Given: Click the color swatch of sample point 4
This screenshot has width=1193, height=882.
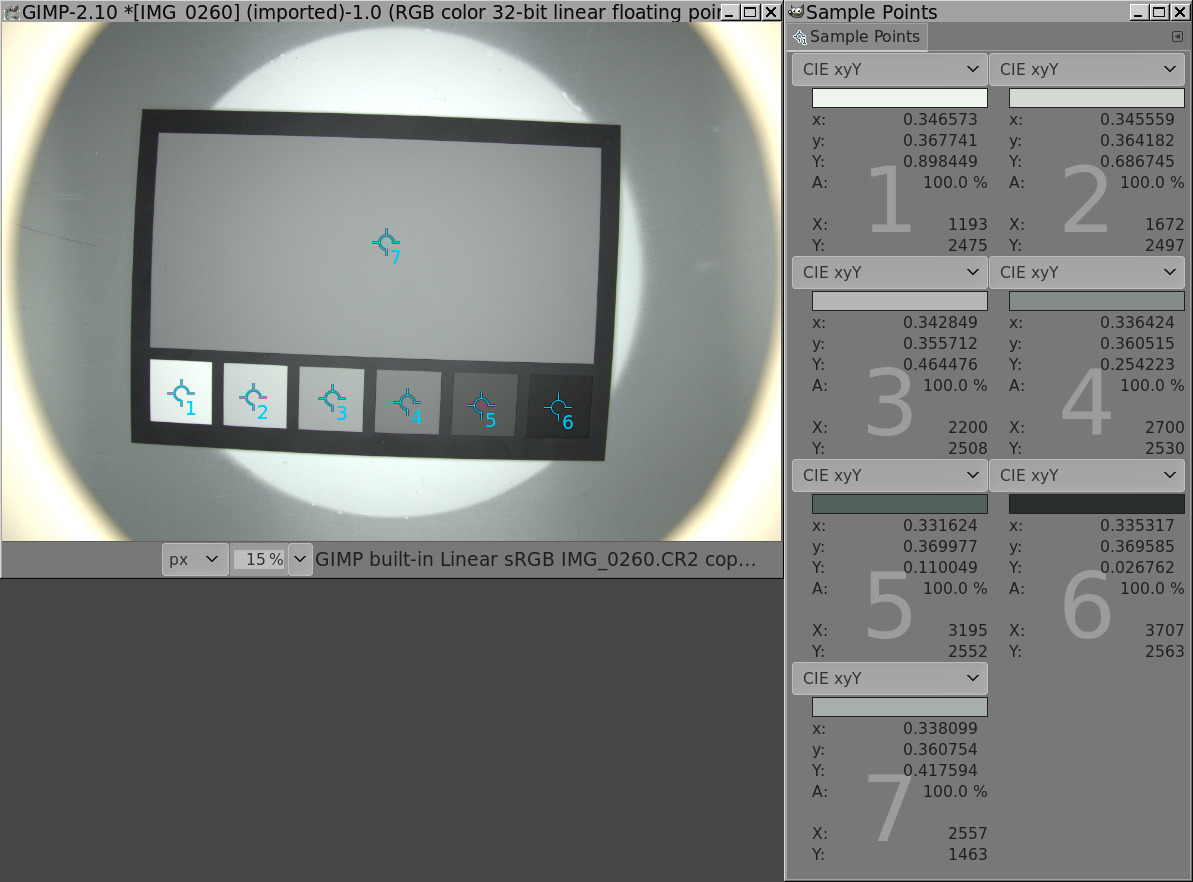Looking at the screenshot, I should click(1096, 301).
